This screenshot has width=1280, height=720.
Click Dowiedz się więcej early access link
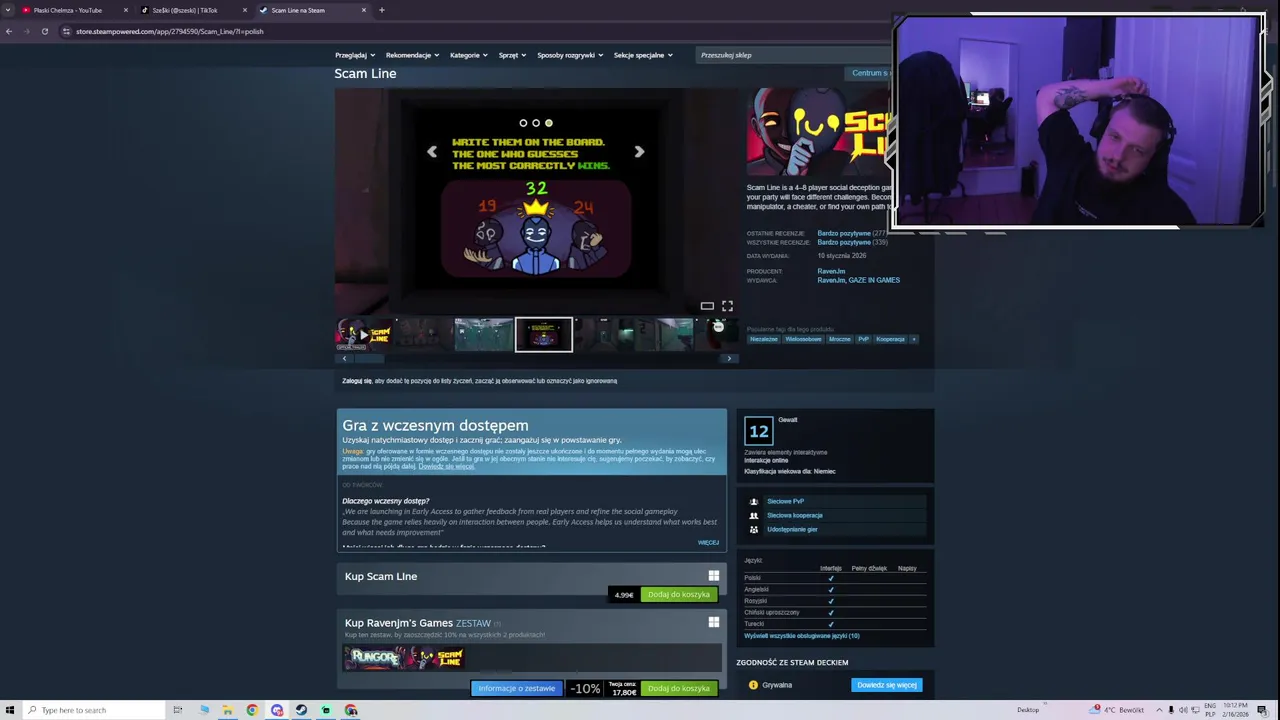(x=446, y=466)
